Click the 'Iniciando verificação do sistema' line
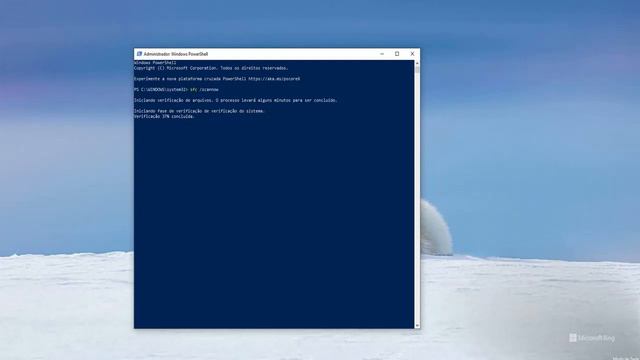Screen dimensions: 640x360 point(200,111)
